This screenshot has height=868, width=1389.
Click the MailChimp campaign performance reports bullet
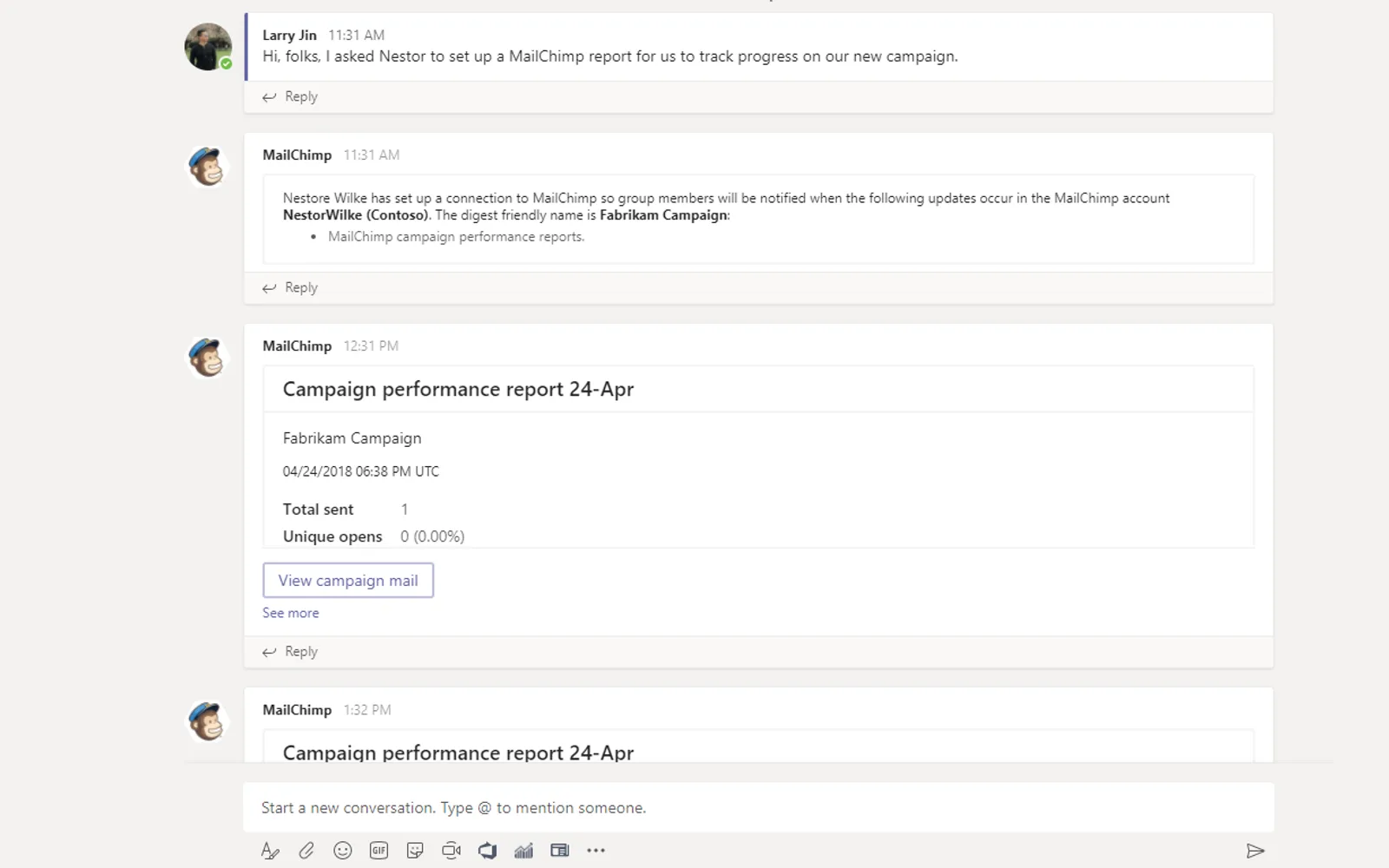[x=456, y=236]
